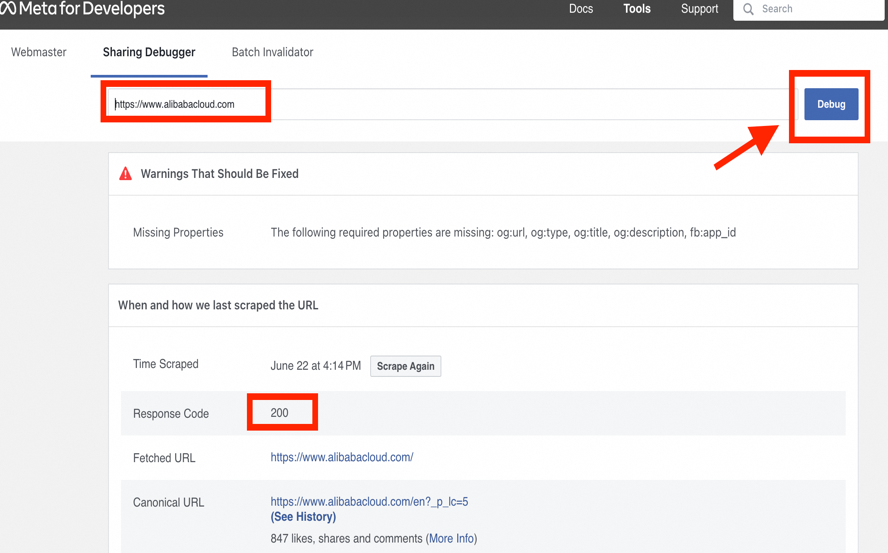Click the Canonical URL label
The width and height of the screenshot is (888, 553).
tap(169, 503)
